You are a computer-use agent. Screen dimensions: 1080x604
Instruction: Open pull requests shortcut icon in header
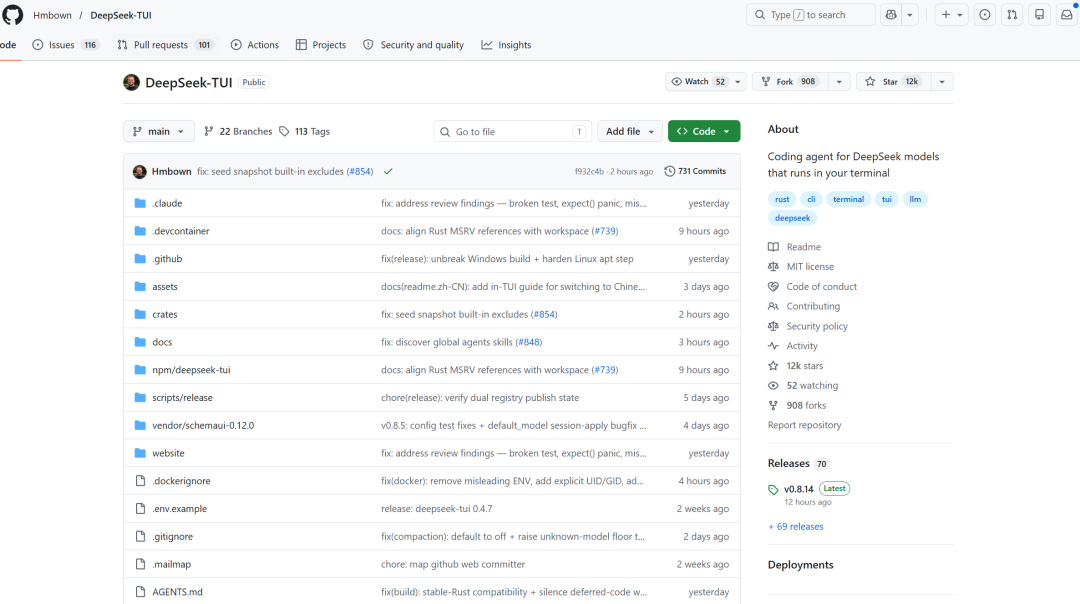click(1012, 14)
